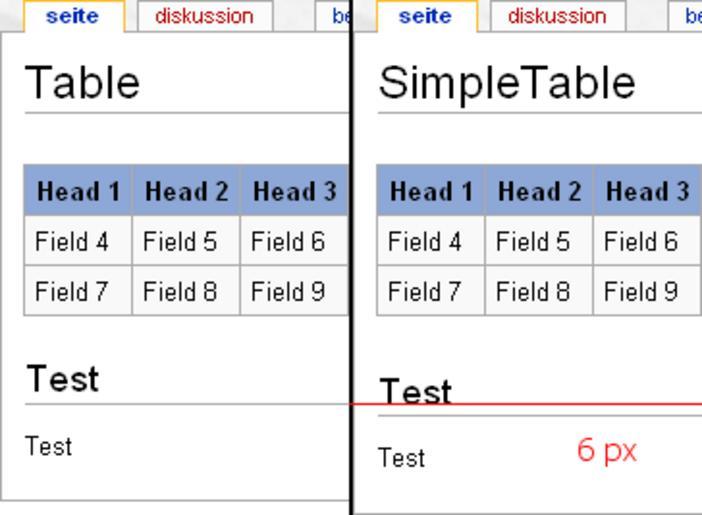This screenshot has width=702, height=515.
Task: Select Field 4 cell on the Table page
Action: click(71, 241)
